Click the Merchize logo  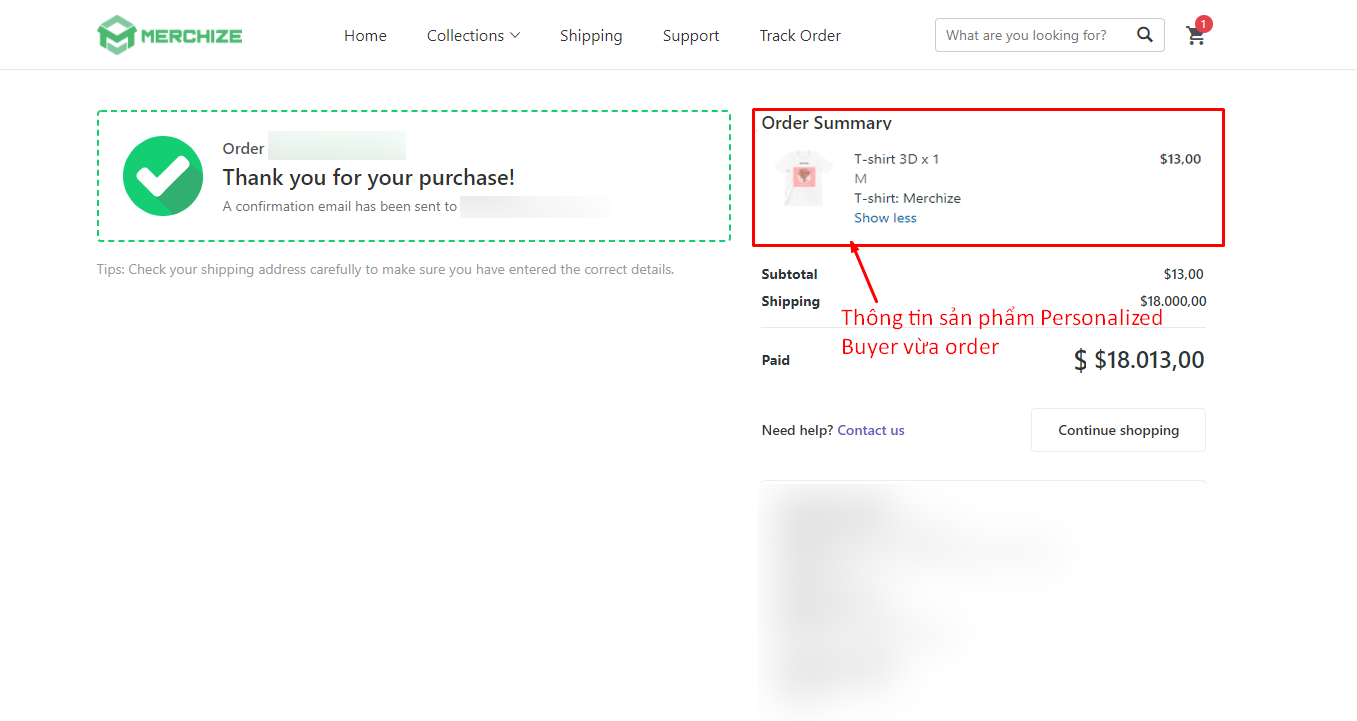click(x=170, y=35)
